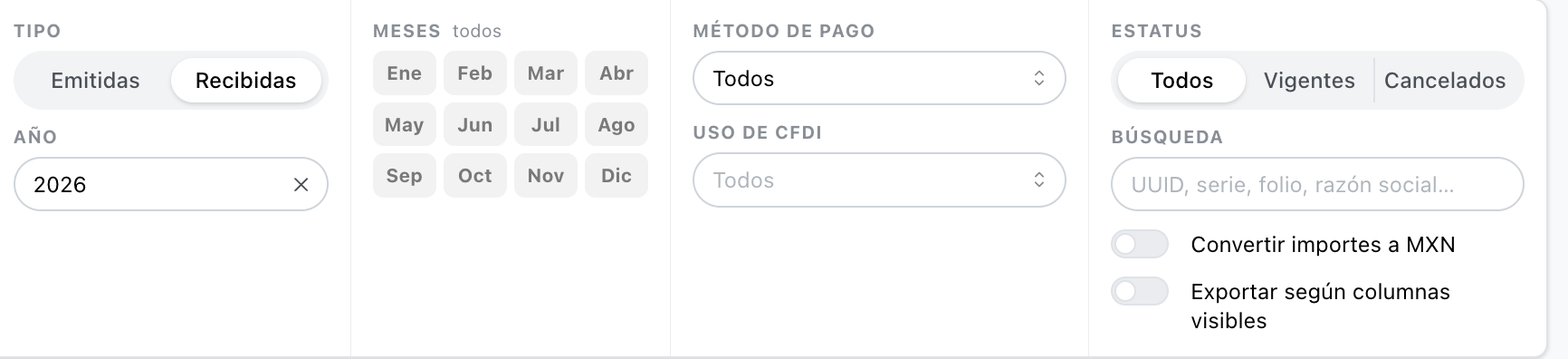Select Dic month filter
The height and width of the screenshot is (359, 1568).
(x=617, y=176)
